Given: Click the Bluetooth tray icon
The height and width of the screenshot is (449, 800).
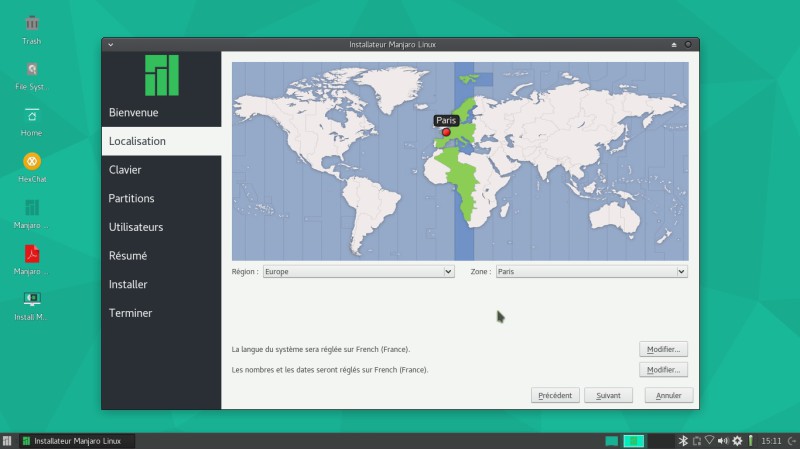Looking at the screenshot, I should (x=683, y=441).
